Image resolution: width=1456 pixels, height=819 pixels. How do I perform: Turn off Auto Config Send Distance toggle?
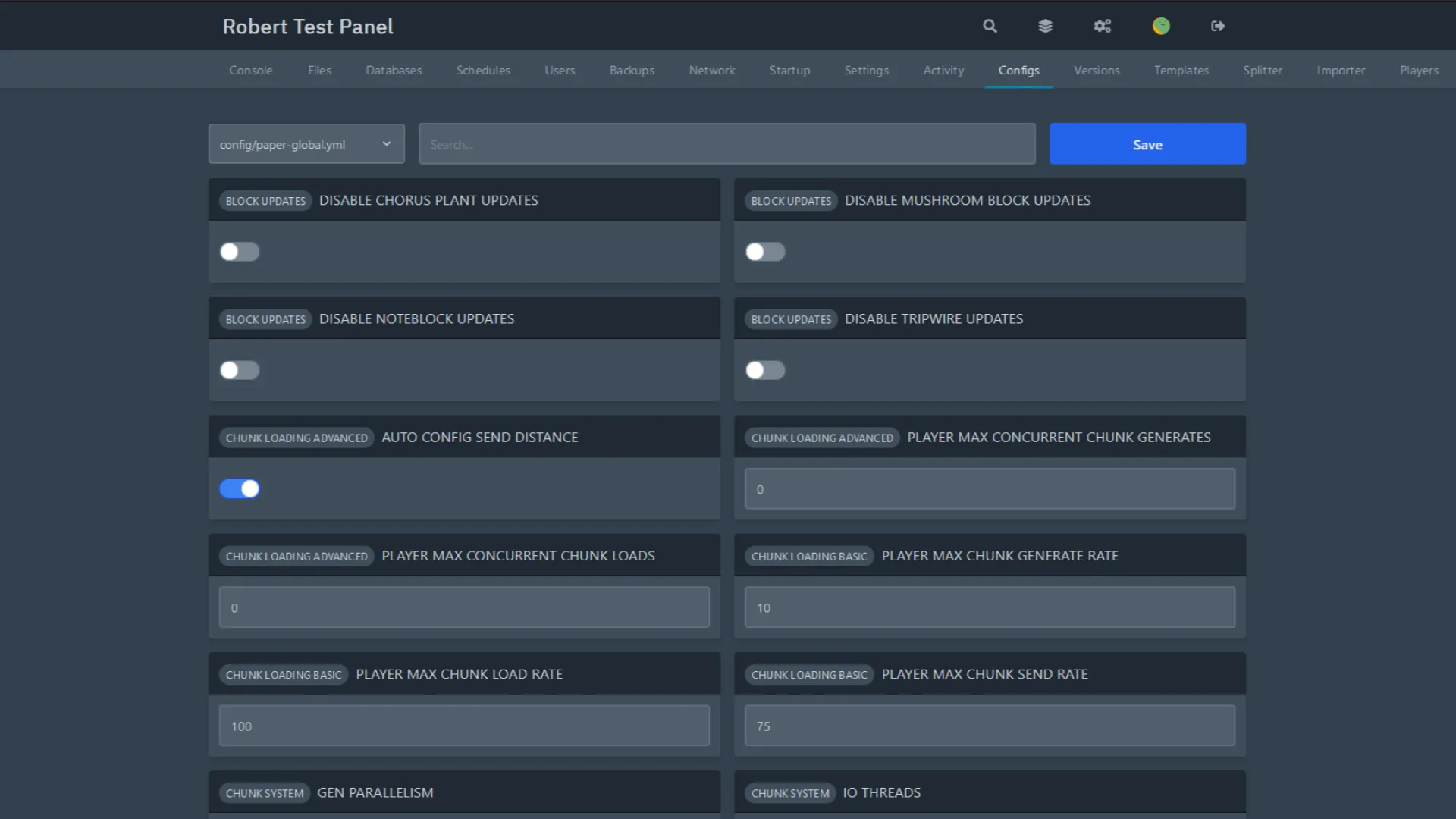pos(240,488)
